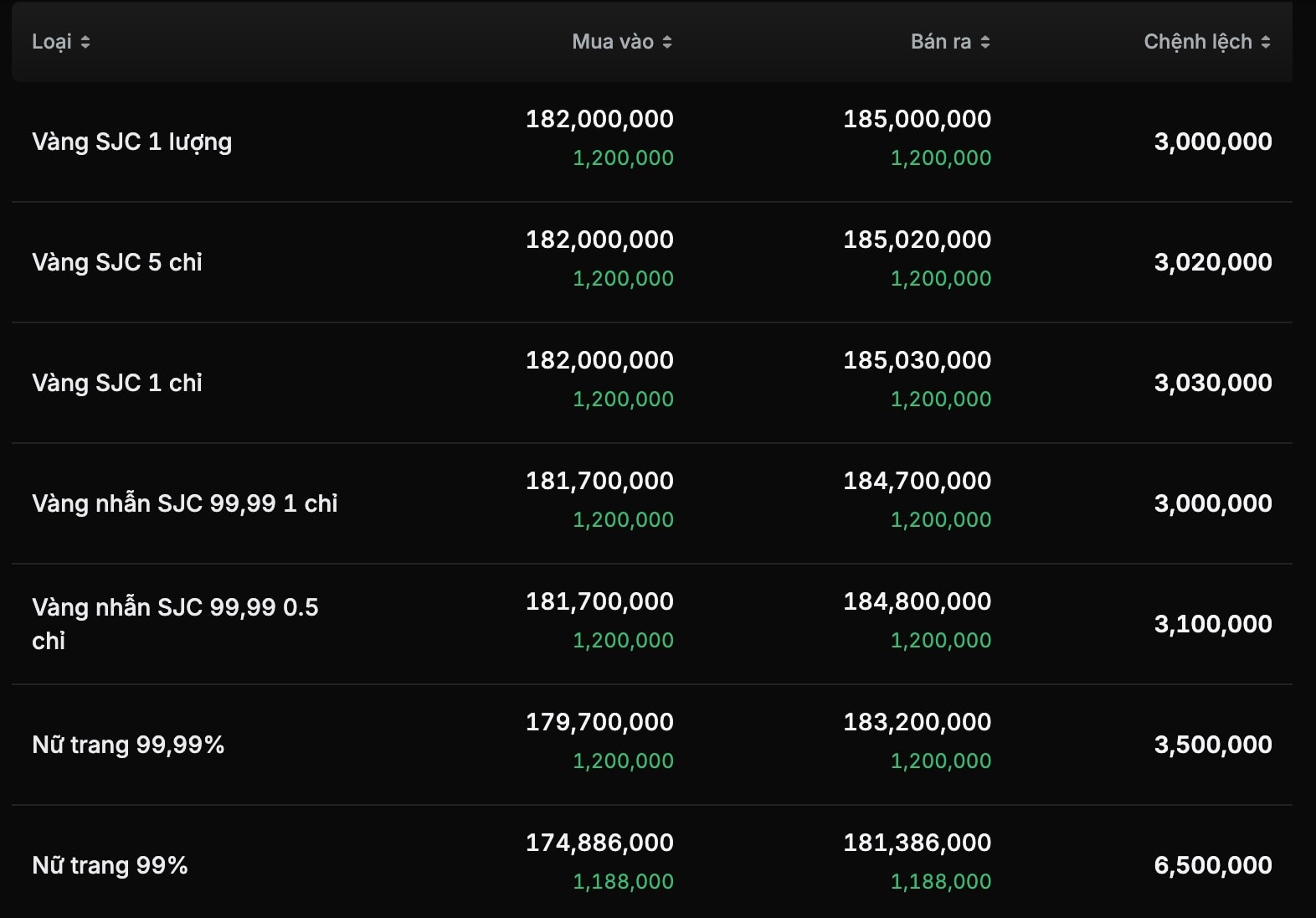The height and width of the screenshot is (918, 1316).
Task: Click the sort arrows beside Mua vào
Action: pyautogui.click(x=667, y=42)
